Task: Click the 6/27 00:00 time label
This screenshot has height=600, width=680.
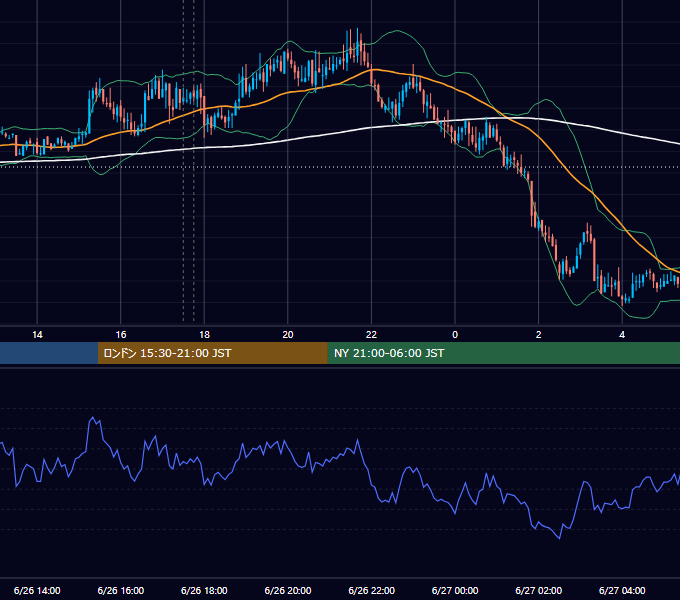Action: click(x=455, y=590)
